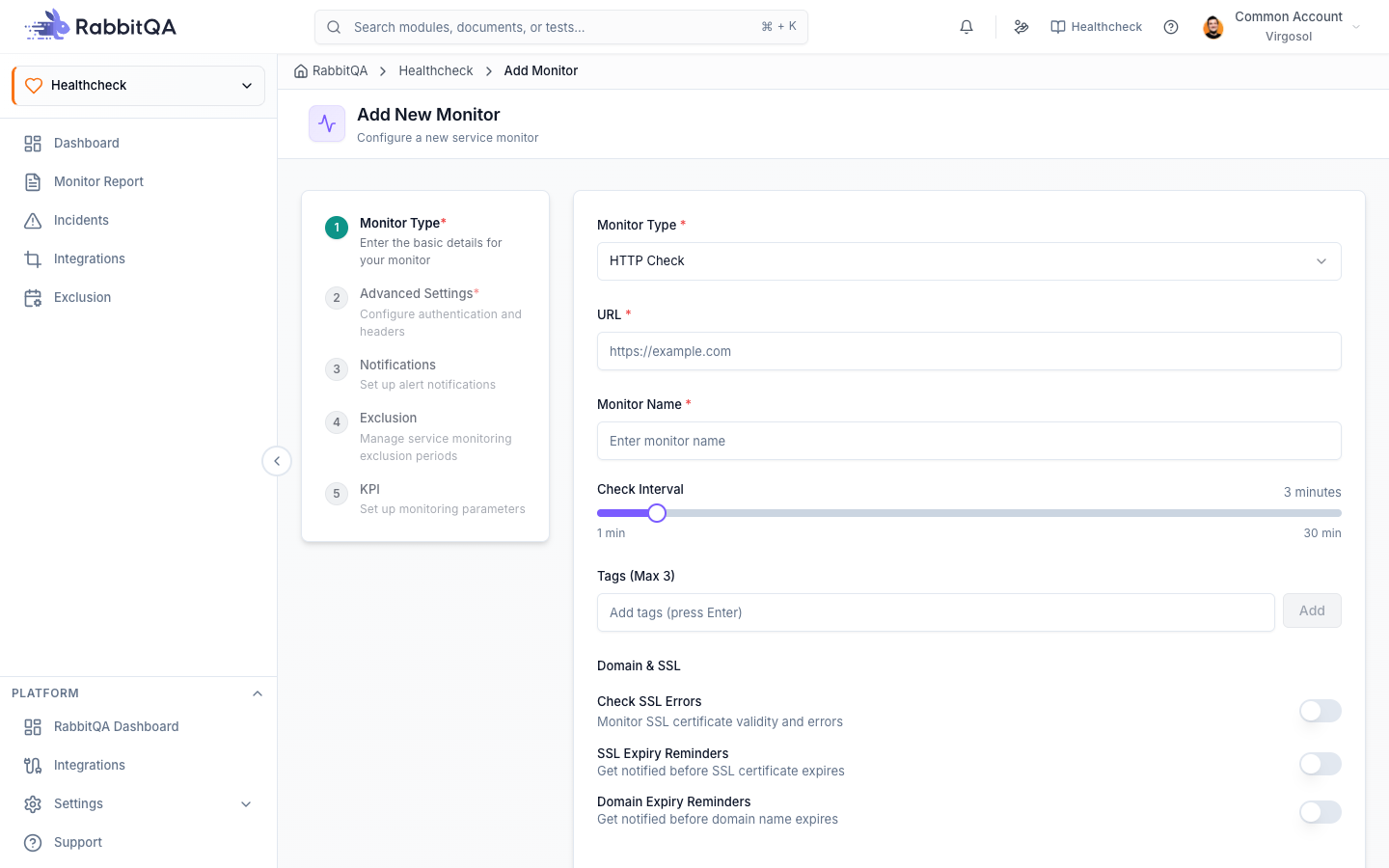Collapse the sidebar with the arrow button
Screen dimensions: 1389x868
(277, 461)
